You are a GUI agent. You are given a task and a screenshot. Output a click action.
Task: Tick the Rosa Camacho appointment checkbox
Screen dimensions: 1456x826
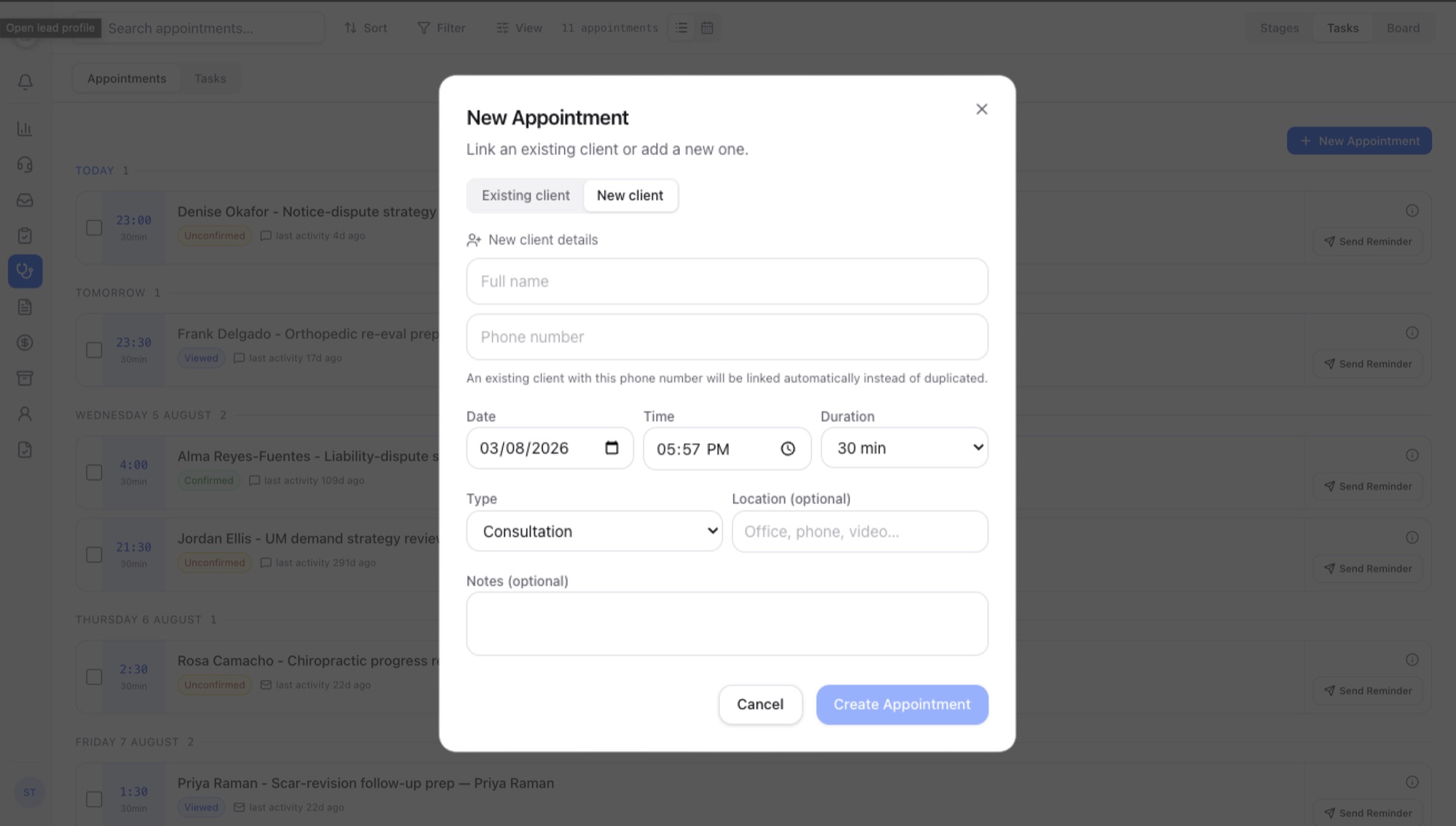[x=94, y=677]
